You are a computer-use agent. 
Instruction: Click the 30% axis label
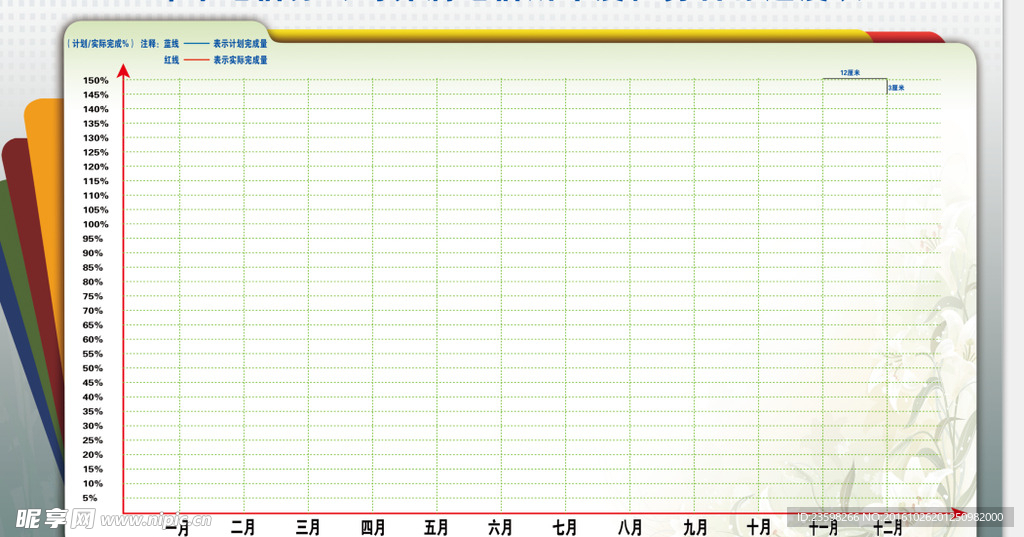pyautogui.click(x=93, y=425)
